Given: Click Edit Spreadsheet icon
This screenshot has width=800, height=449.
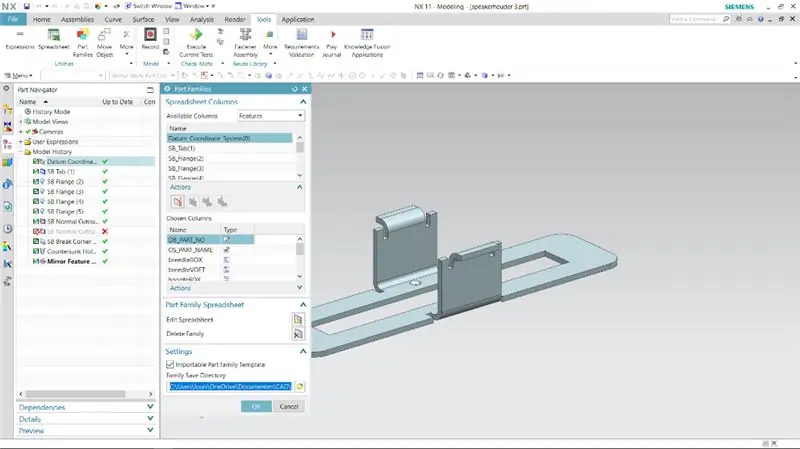Looking at the screenshot, I should [x=298, y=319].
